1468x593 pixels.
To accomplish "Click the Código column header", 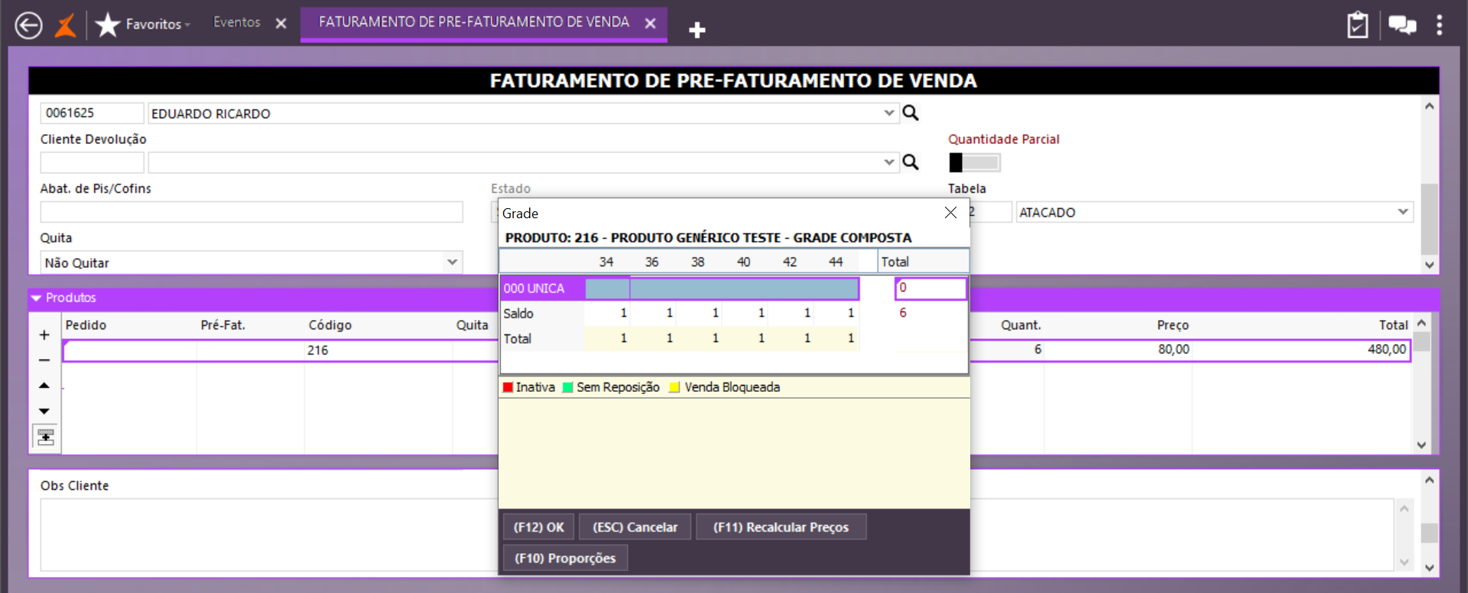I will click(330, 325).
